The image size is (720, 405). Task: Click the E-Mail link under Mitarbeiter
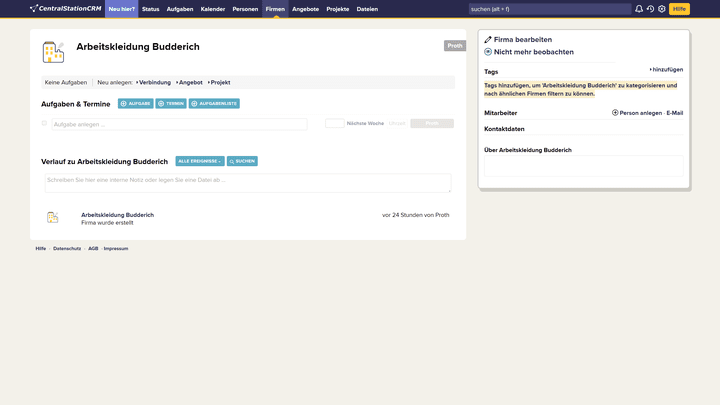point(675,113)
